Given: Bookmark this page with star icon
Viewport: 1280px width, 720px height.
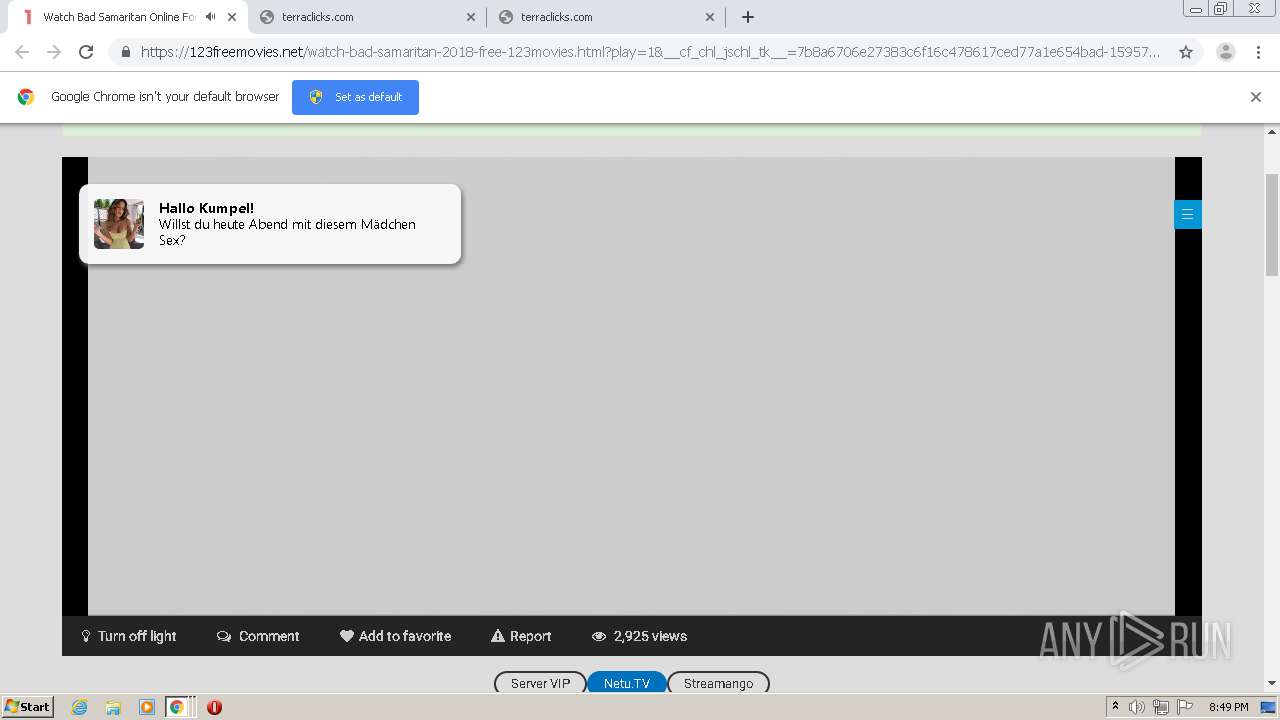Looking at the screenshot, I should click(x=1186, y=52).
